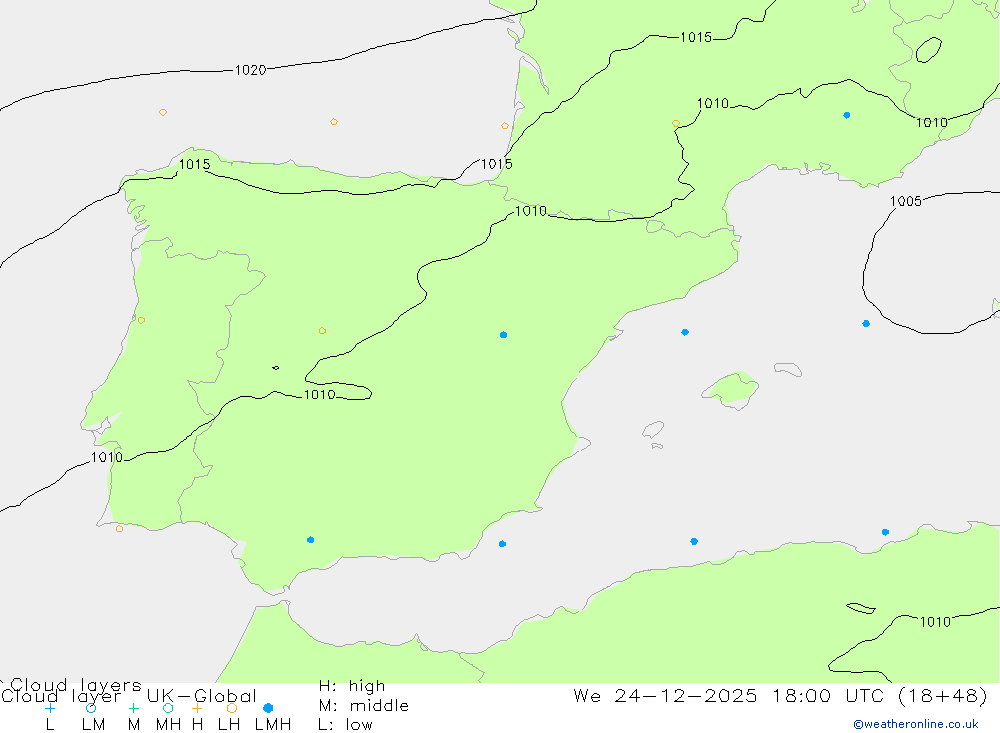Select the 'H: high' legend text
This screenshot has width=1000, height=733.
point(352,686)
